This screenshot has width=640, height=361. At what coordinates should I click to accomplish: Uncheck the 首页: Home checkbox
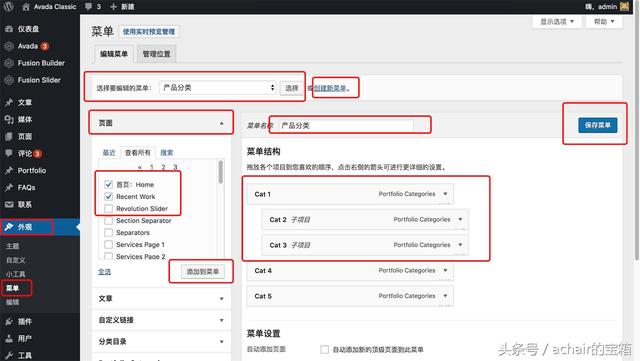click(109, 184)
